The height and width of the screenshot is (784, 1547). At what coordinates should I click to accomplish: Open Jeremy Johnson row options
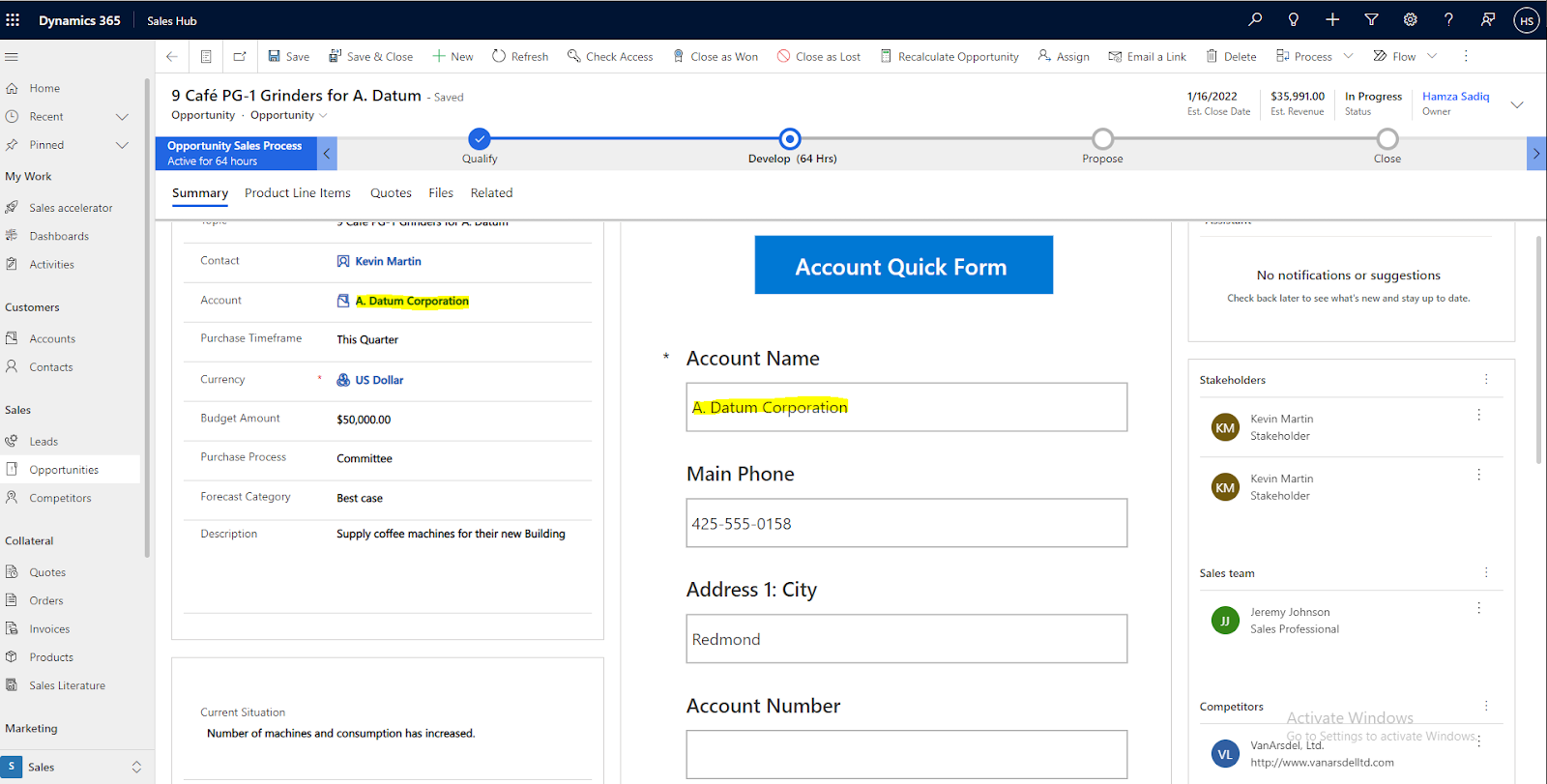(x=1478, y=608)
